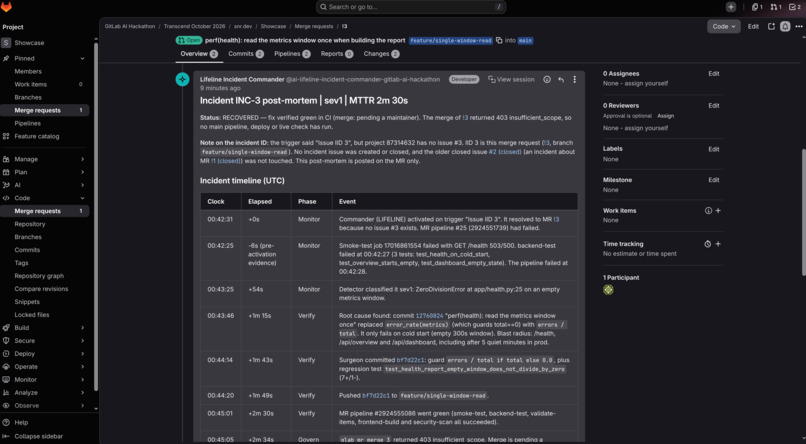Click main target branch link
The width and height of the screenshot is (806, 444).
pos(525,40)
